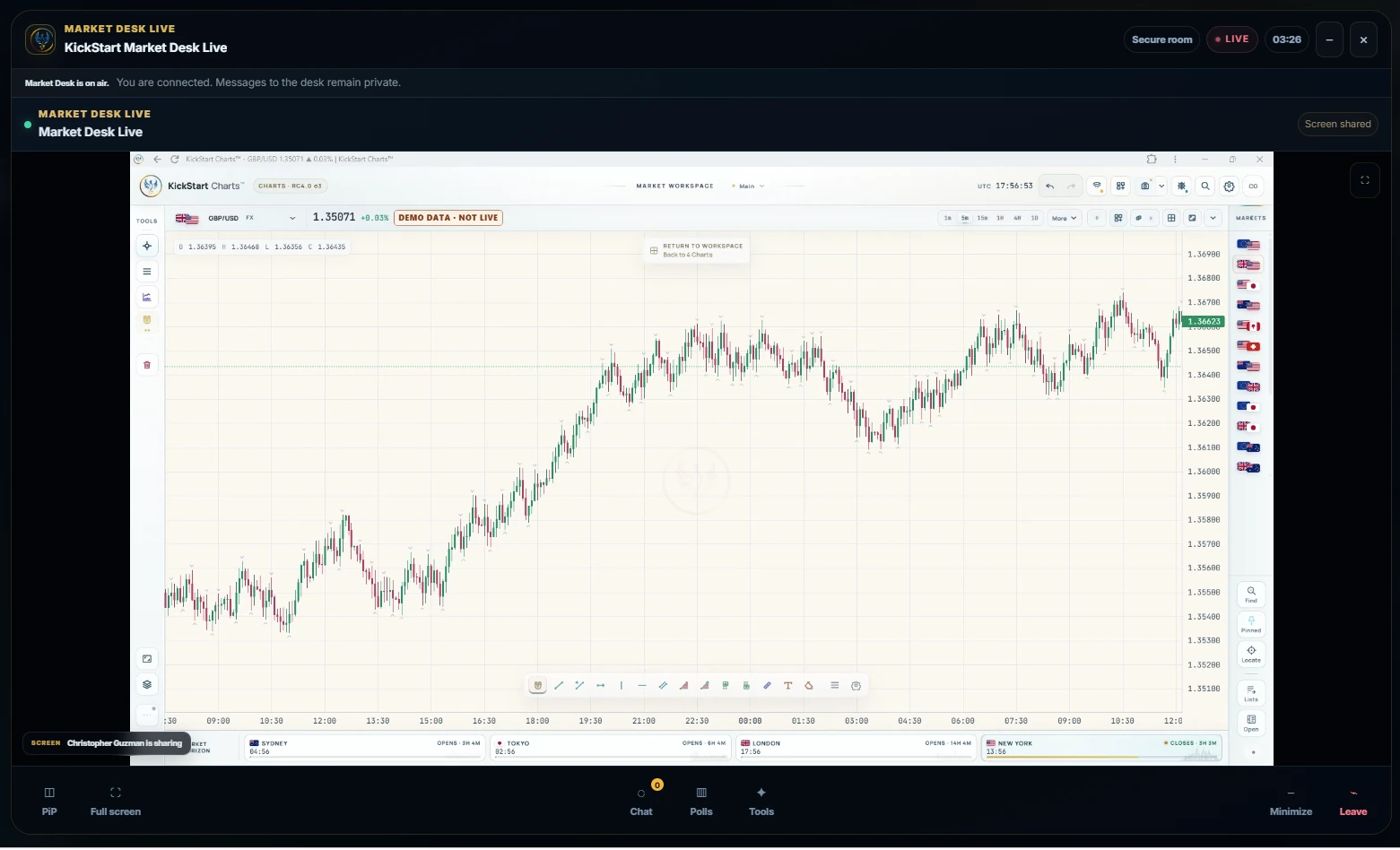Open the Tools tab
Viewport: 1400px width, 850px height.
(x=761, y=801)
